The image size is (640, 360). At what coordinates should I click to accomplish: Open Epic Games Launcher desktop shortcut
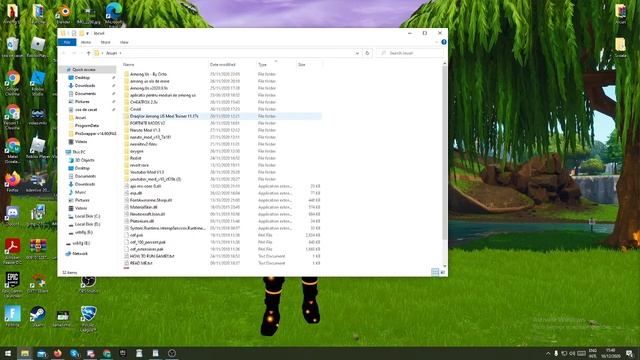[x=13, y=284]
